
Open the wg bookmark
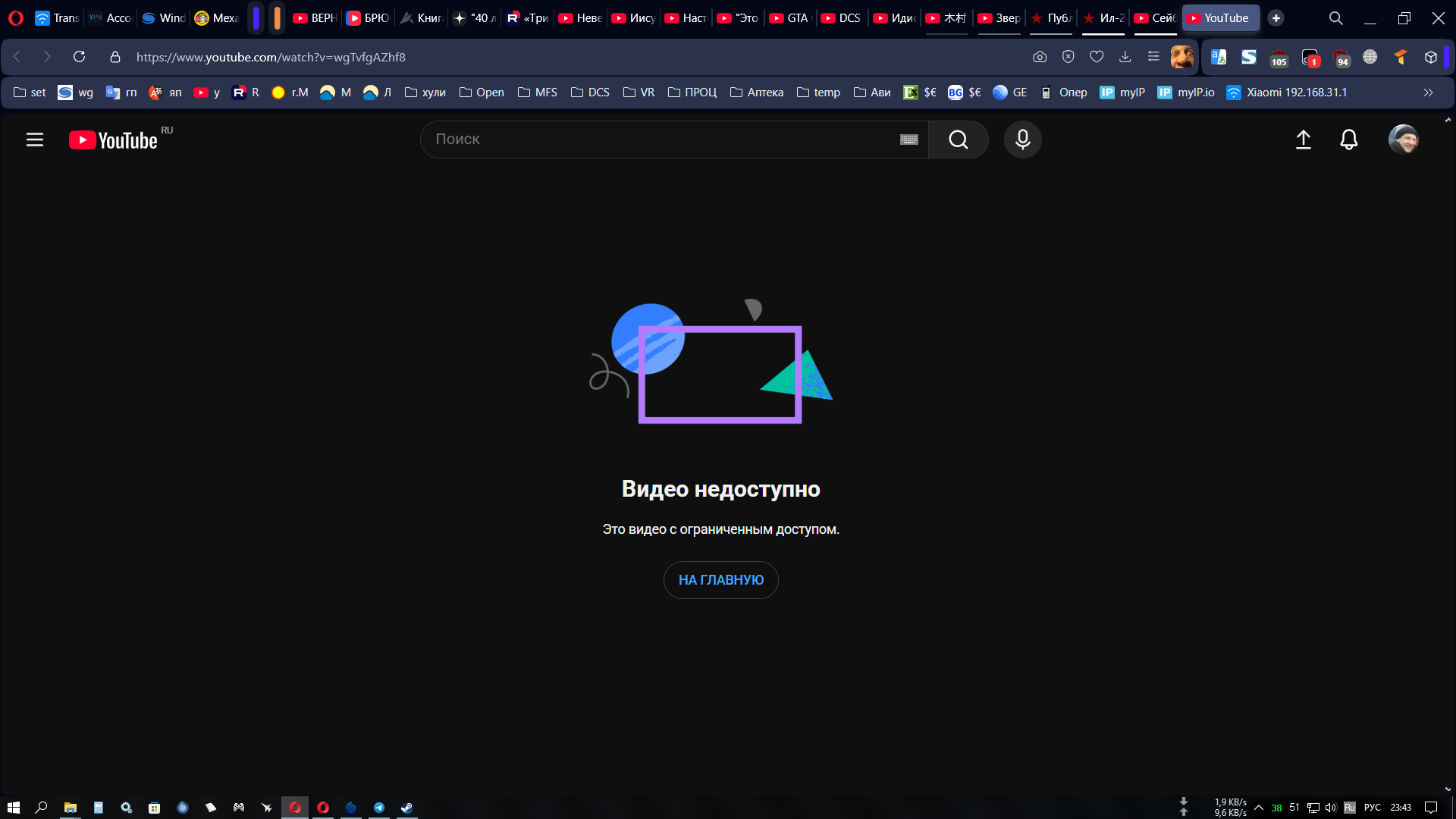click(76, 93)
